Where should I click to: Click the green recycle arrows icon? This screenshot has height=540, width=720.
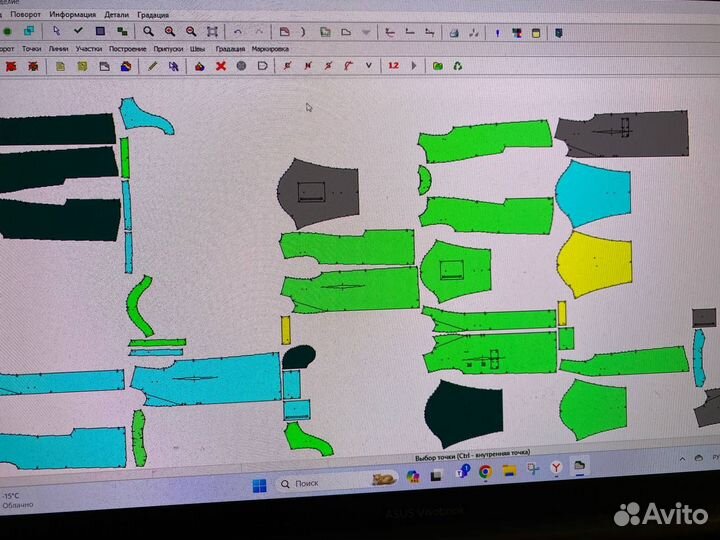pos(457,66)
